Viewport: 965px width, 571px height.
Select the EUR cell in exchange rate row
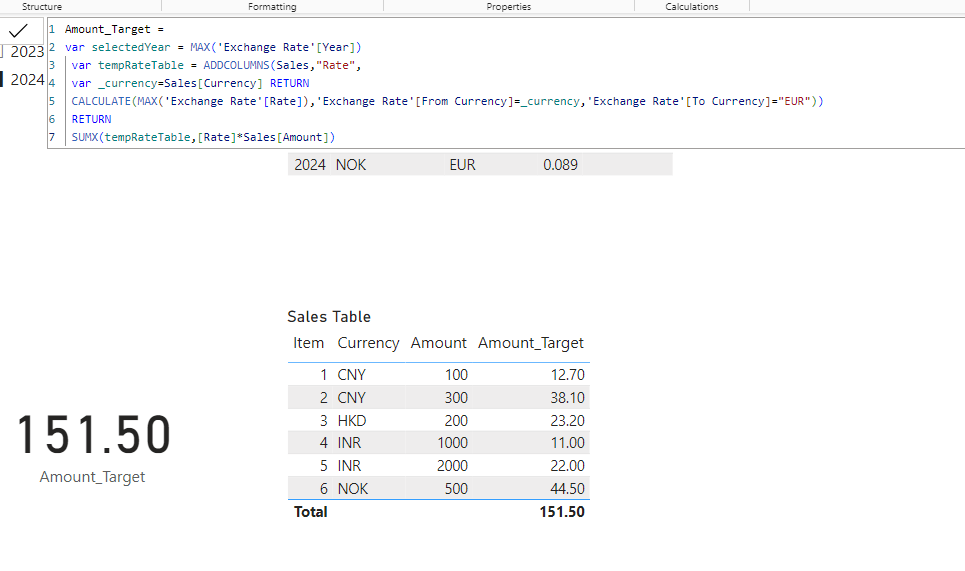pos(462,165)
